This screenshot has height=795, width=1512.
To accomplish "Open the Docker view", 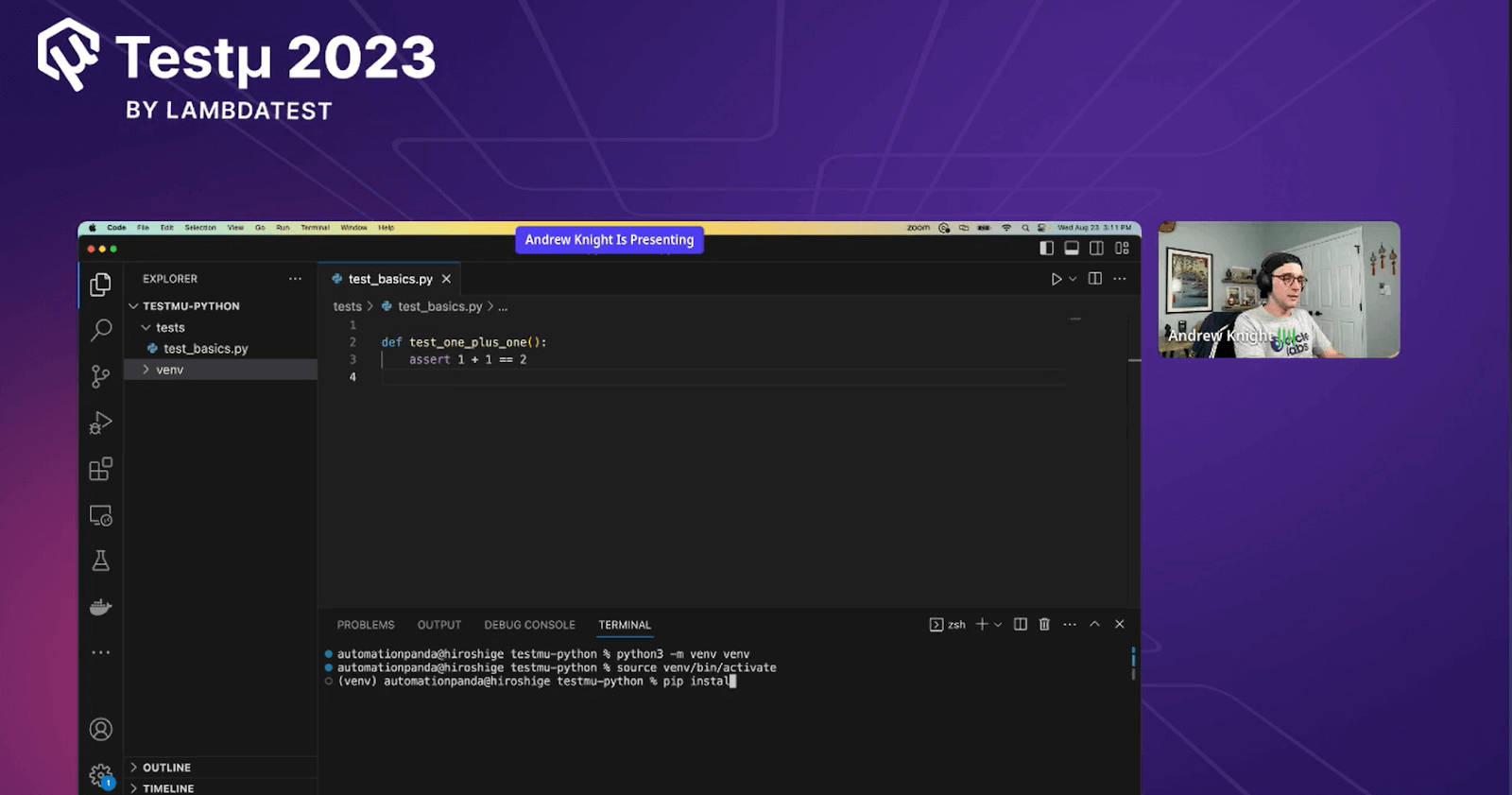I will 100,607.
